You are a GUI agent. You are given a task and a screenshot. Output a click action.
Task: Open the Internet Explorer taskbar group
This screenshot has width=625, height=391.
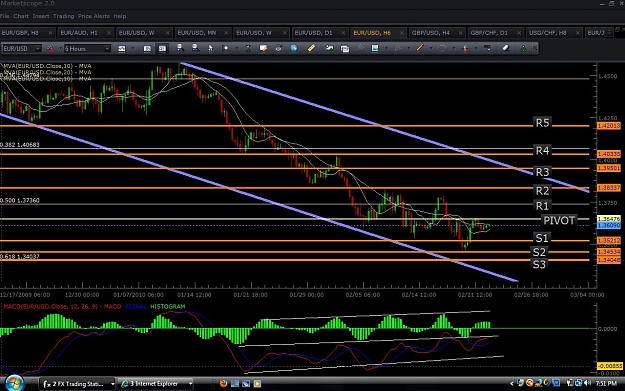coord(157,384)
